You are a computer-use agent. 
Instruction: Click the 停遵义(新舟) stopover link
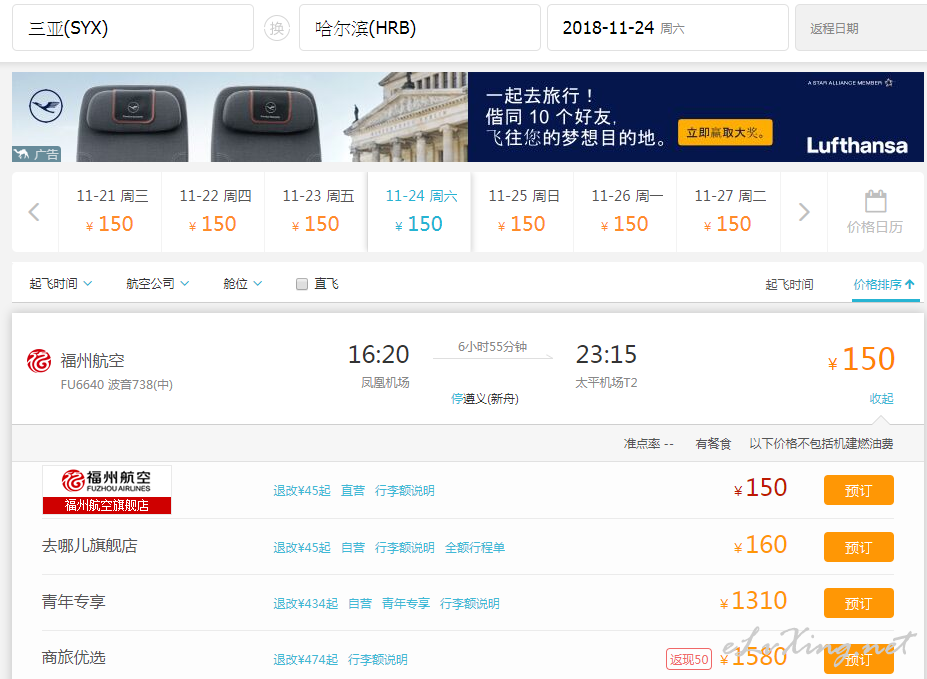click(x=484, y=399)
